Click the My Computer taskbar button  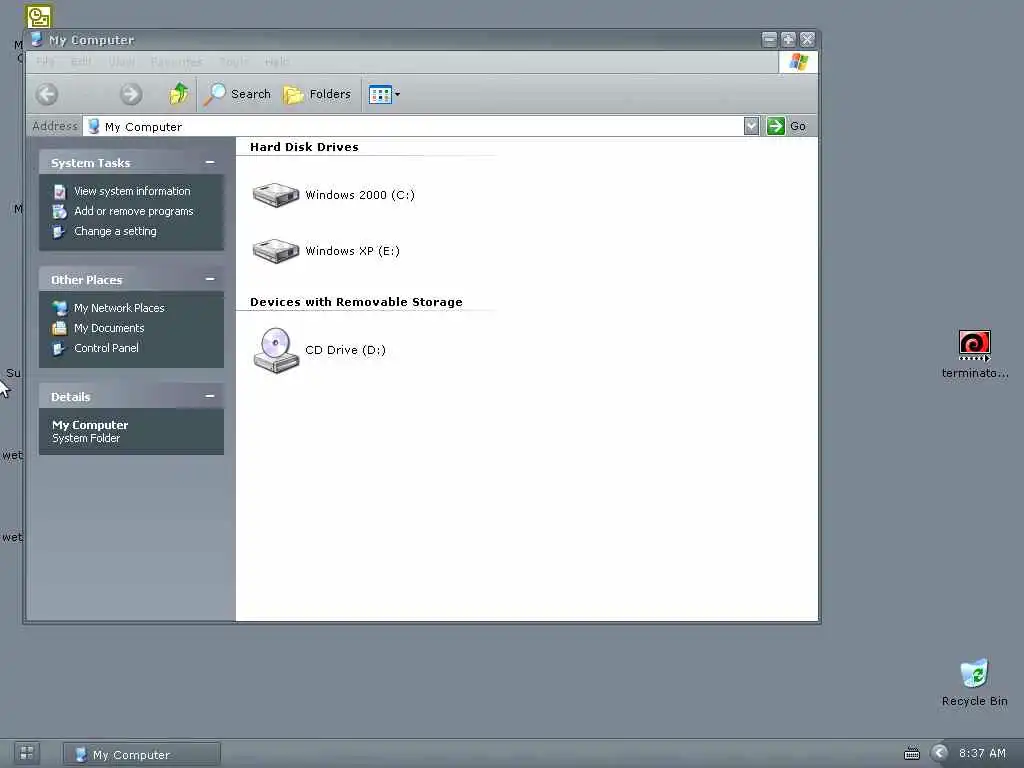coord(142,754)
